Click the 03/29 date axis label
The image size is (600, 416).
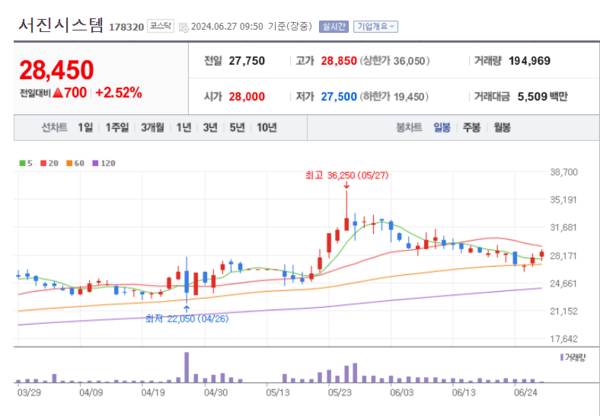click(x=29, y=392)
